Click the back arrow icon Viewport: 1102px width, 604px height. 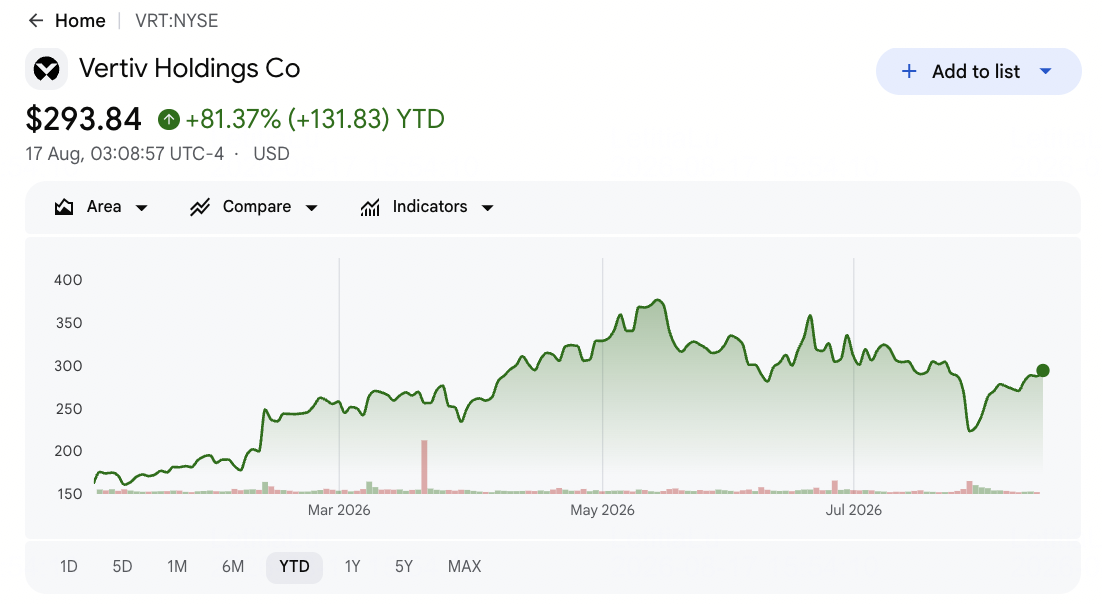[35, 21]
